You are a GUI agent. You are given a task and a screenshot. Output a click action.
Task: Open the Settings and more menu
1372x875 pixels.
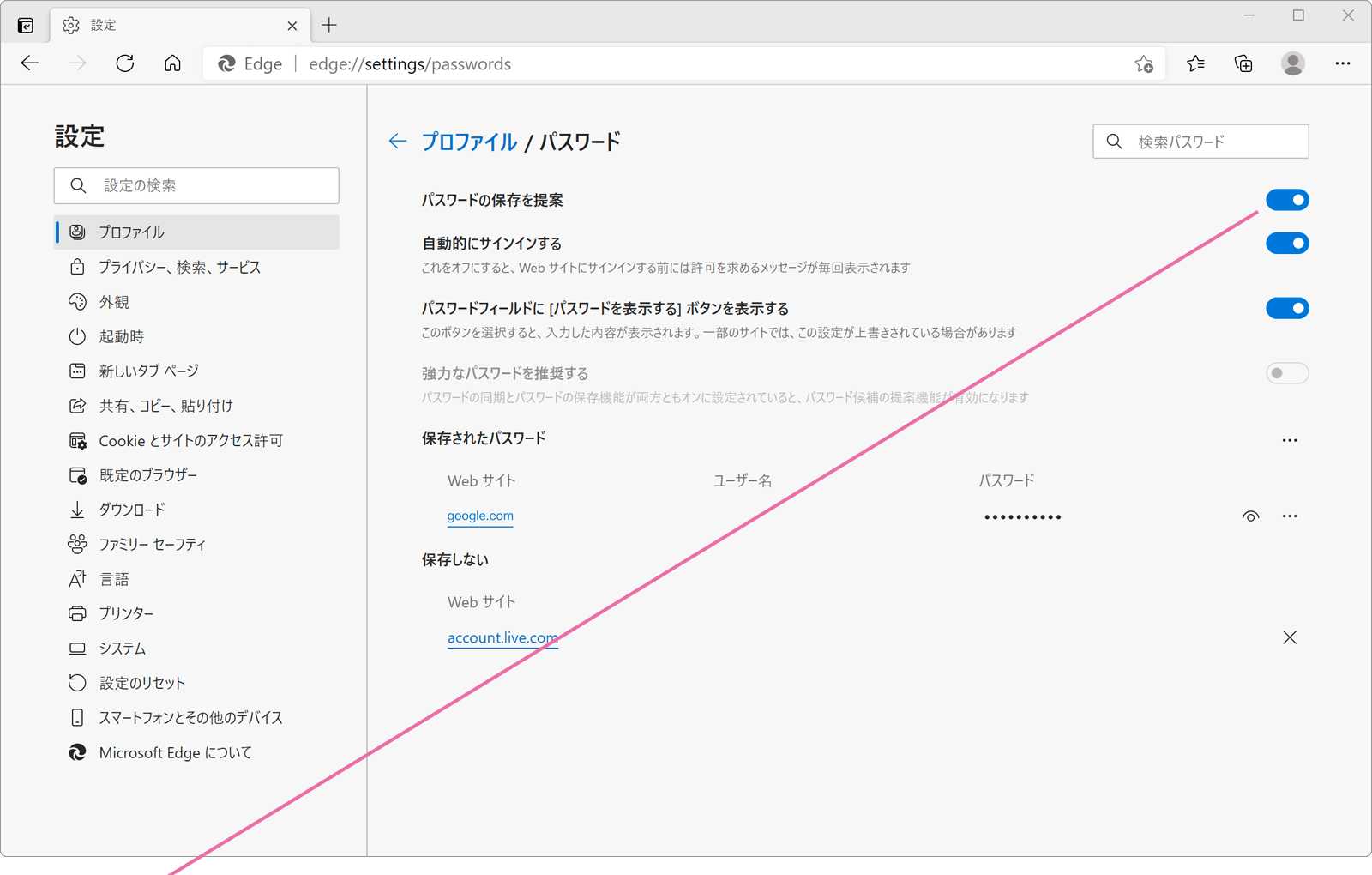(1342, 63)
